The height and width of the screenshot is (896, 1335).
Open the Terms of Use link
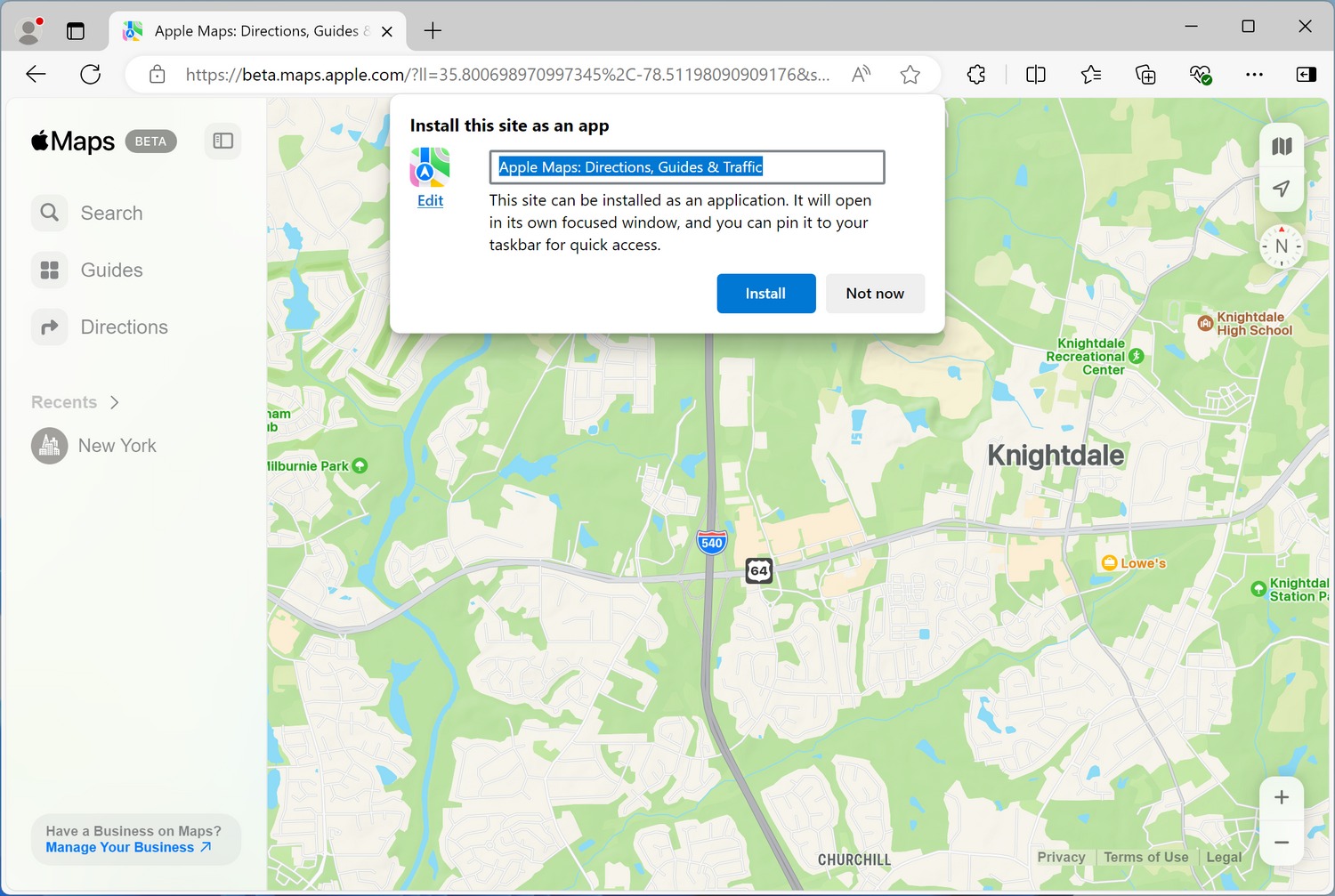1146,857
